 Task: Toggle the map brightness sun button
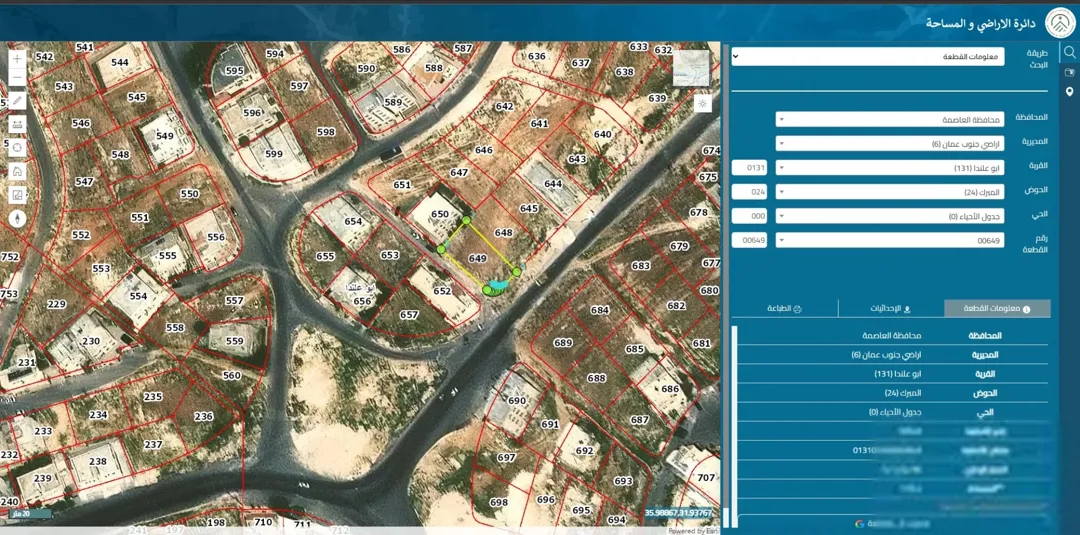[703, 104]
